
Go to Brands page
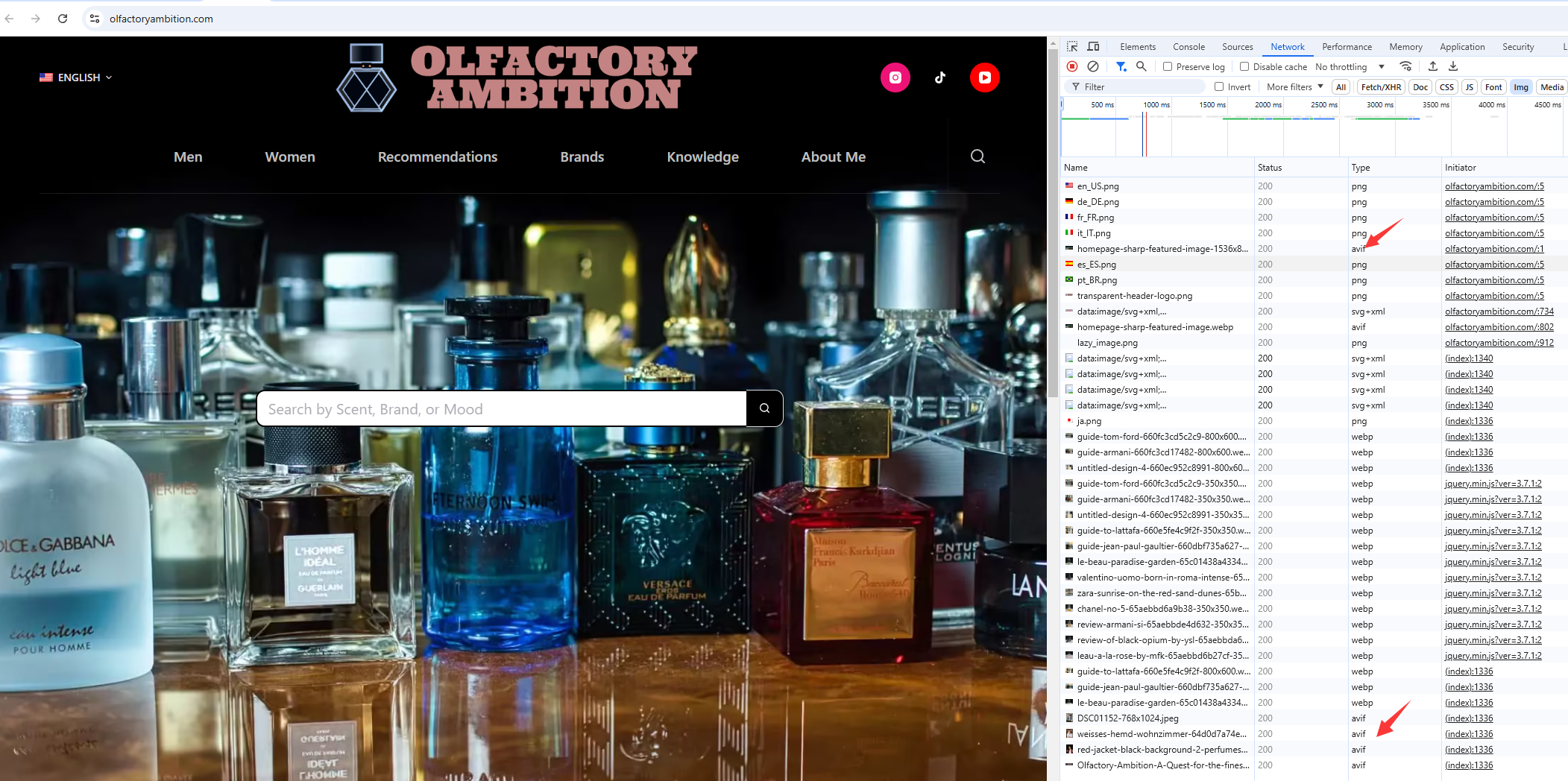[582, 156]
